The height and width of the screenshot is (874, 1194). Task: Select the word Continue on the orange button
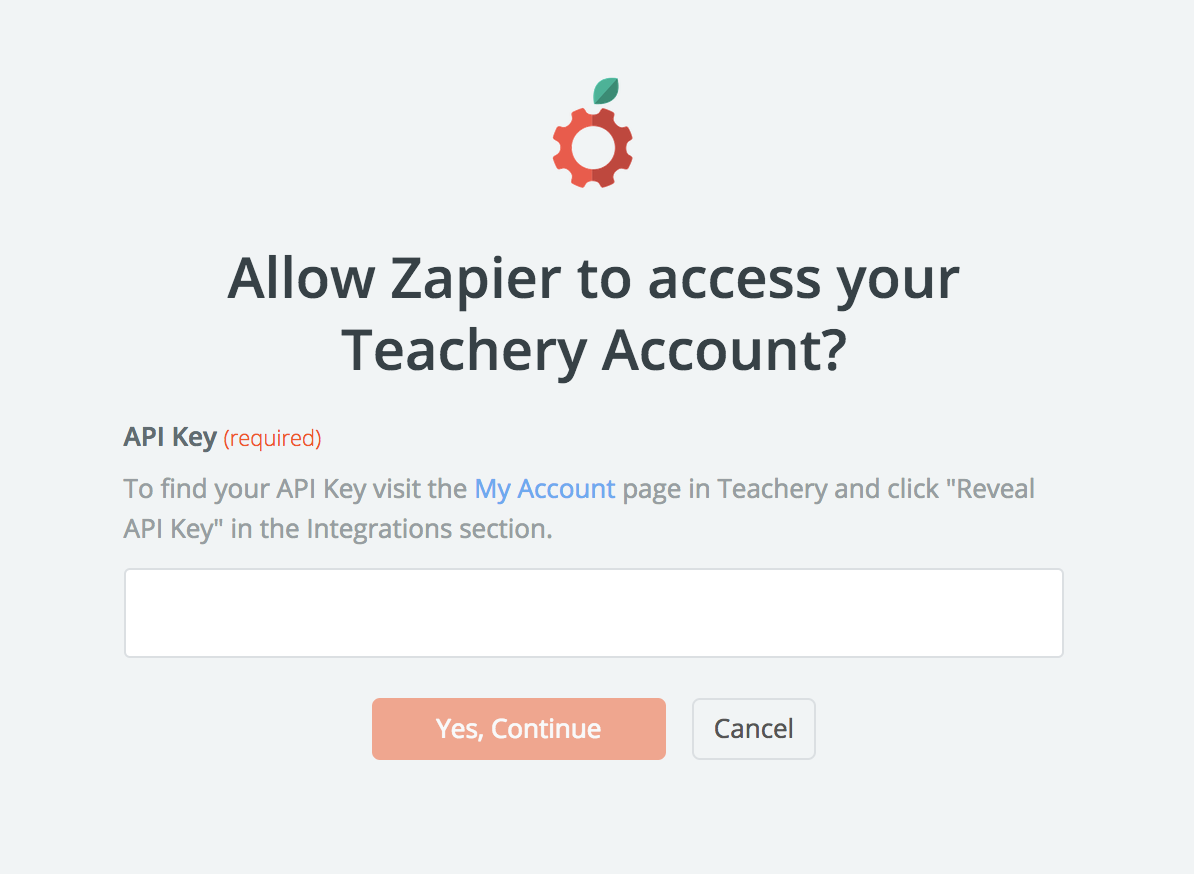[x=546, y=729]
